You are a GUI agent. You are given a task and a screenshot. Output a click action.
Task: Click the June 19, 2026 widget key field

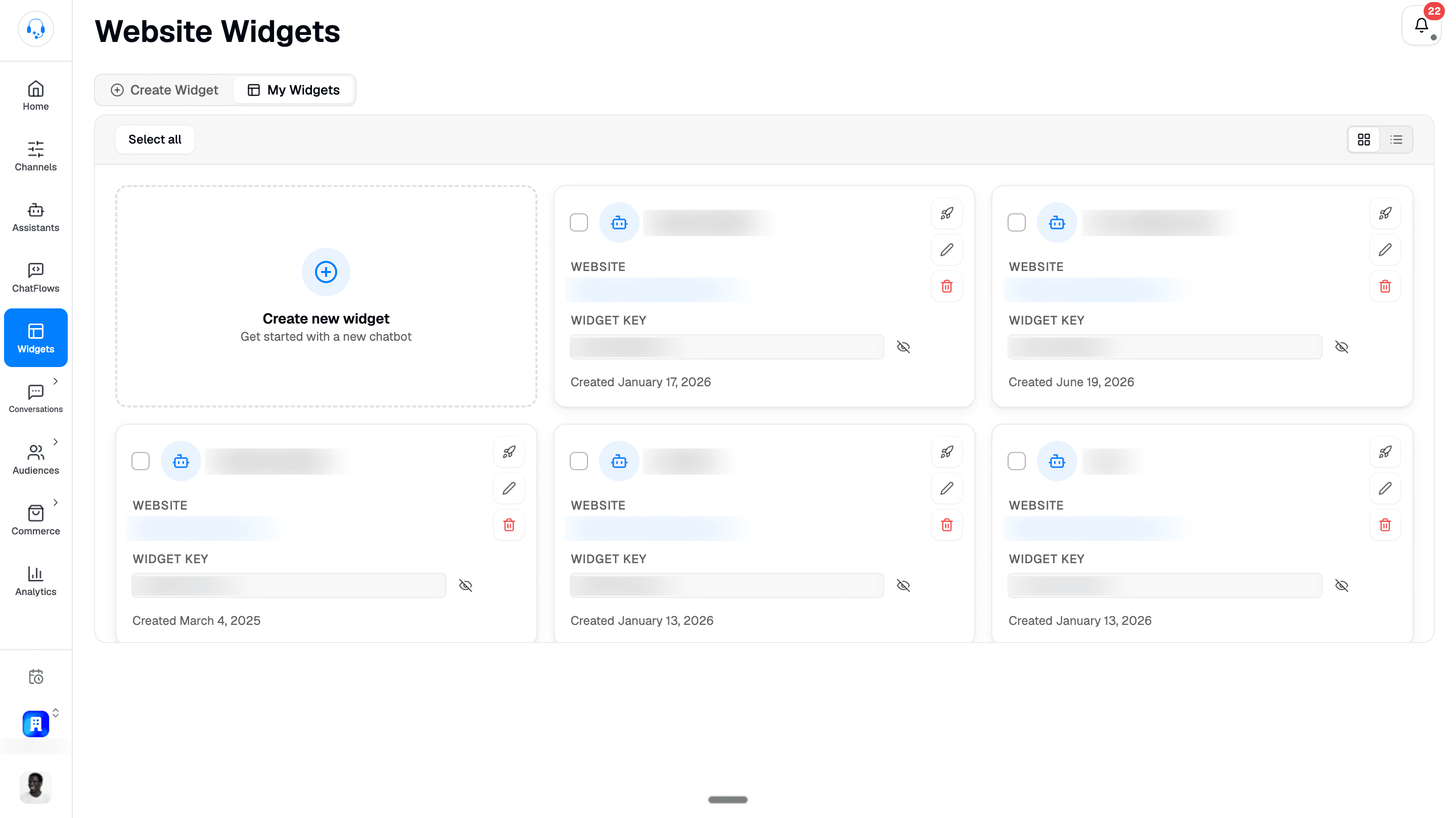pos(1165,347)
